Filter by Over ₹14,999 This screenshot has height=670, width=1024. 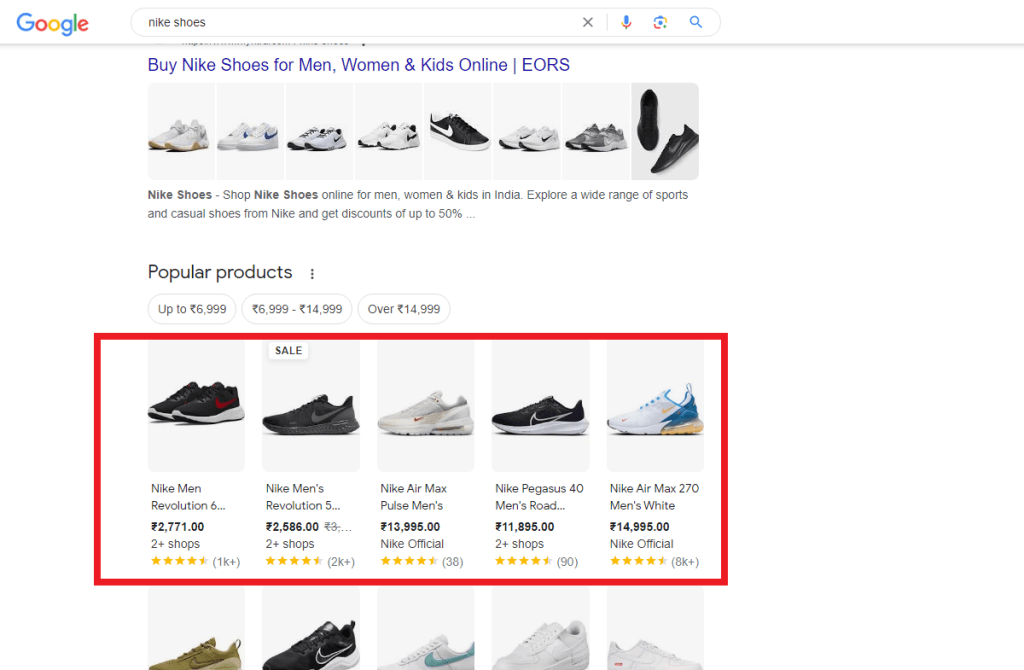tap(404, 309)
